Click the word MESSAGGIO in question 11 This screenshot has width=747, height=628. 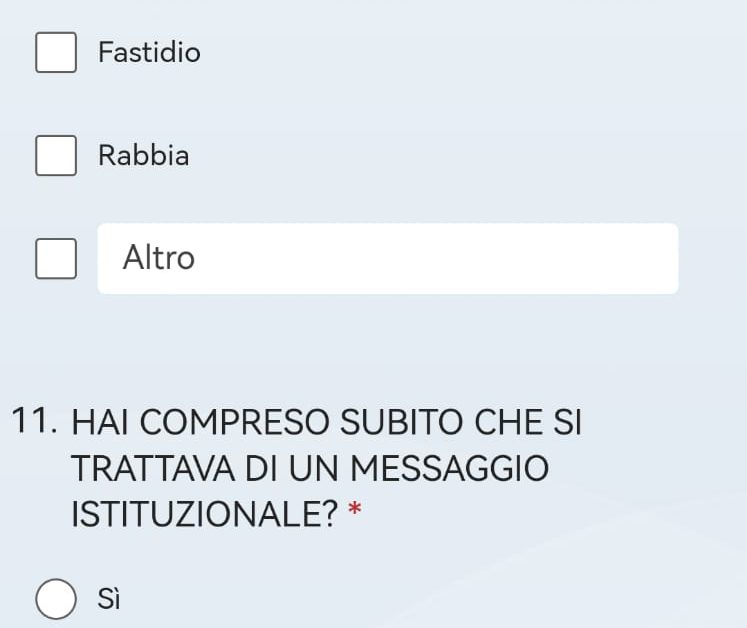point(450,468)
